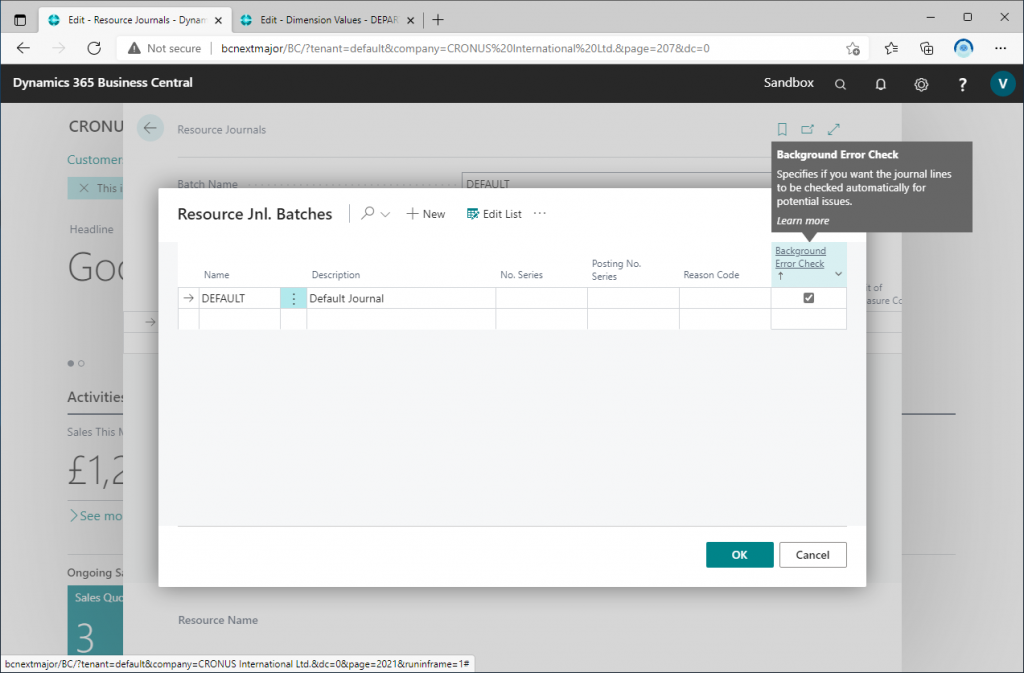Show row actions for DEFAULT batch
Screen dimensions: 1024x673
tap(293, 298)
